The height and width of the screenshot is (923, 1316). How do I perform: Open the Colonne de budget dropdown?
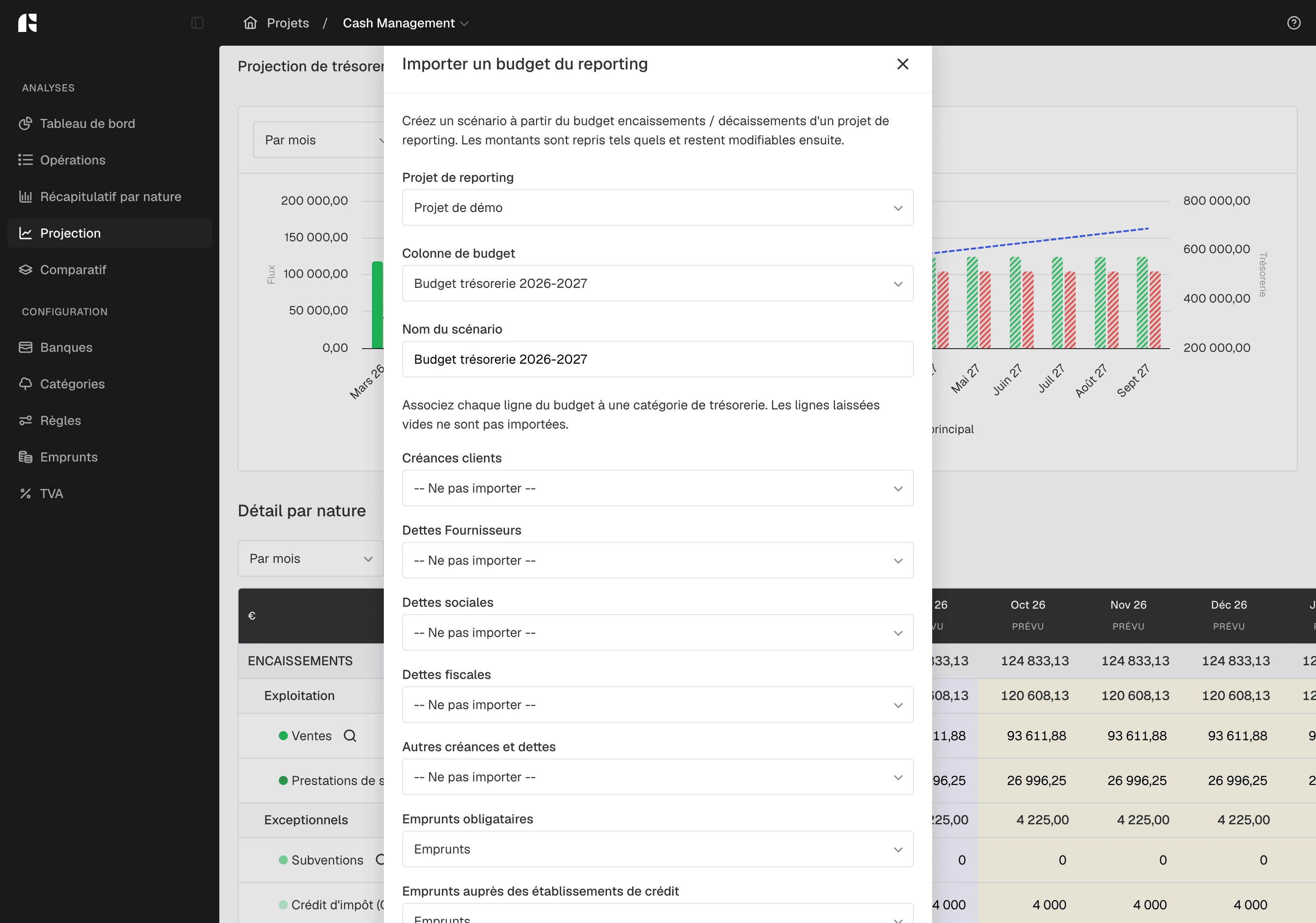658,283
